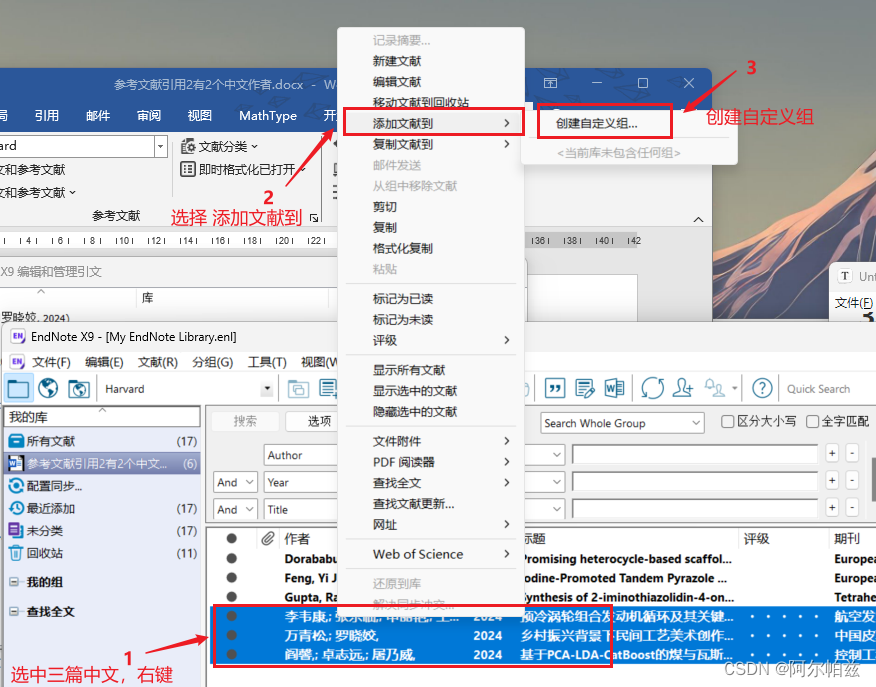Image resolution: width=876 pixels, height=687 pixels.
Task: Open And operator dropdown beside Year
Action: [x=235, y=482]
